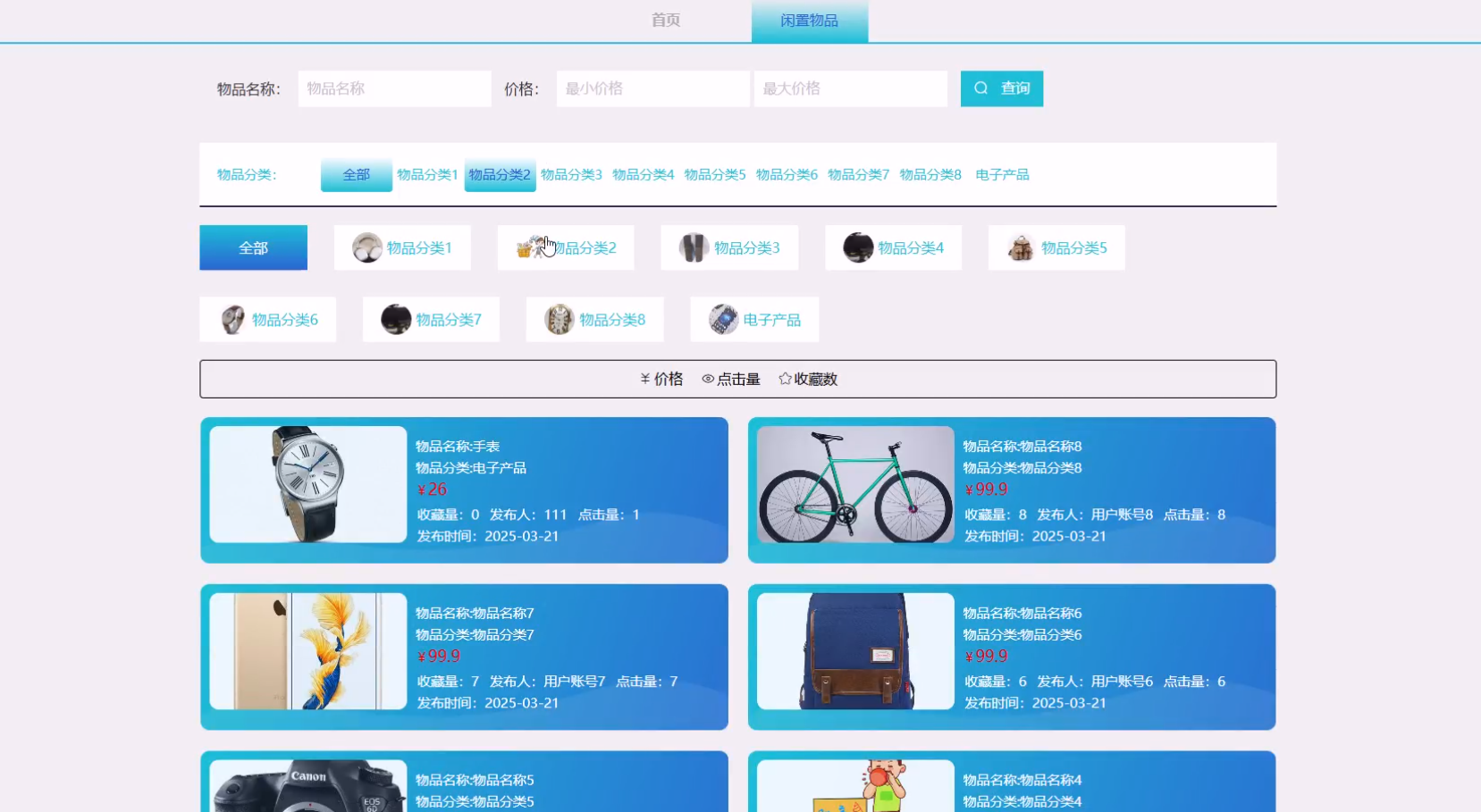Click 物品分类:电子产品 on the 手表 card
This screenshot has width=1481, height=812.
tap(471, 468)
